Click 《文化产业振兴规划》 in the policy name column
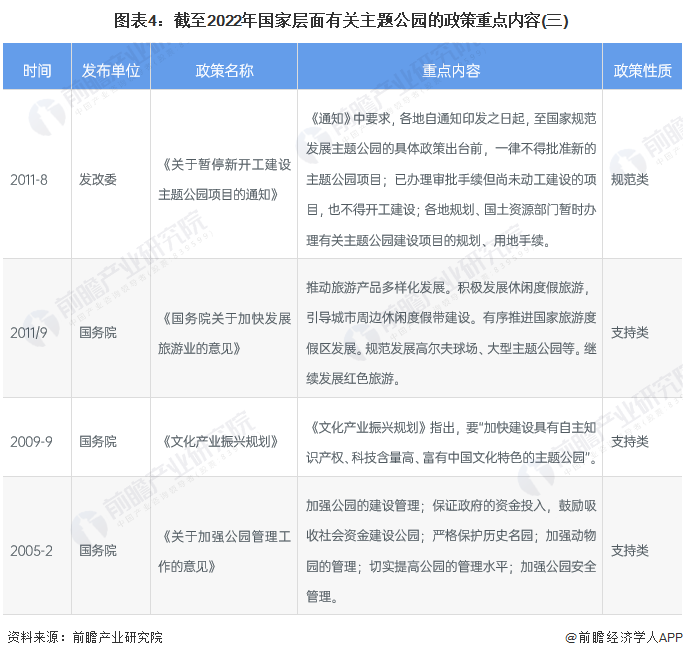 [210, 440]
